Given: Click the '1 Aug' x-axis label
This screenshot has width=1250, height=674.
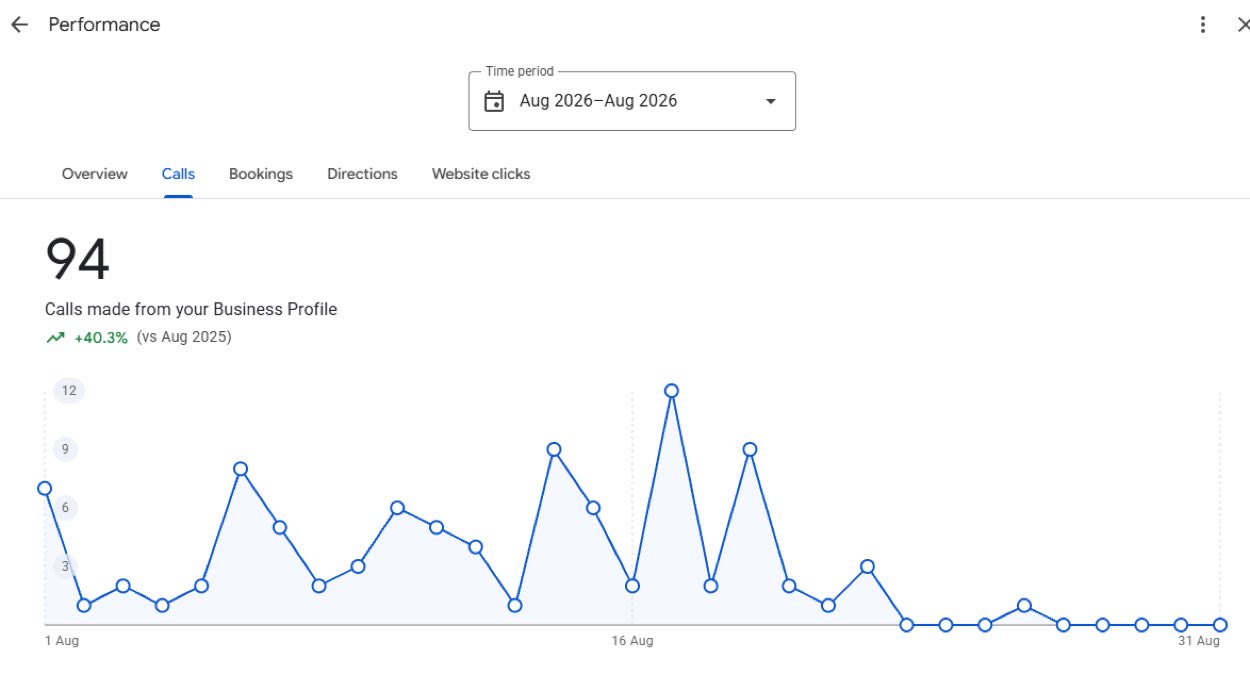Looking at the screenshot, I should pos(62,641).
